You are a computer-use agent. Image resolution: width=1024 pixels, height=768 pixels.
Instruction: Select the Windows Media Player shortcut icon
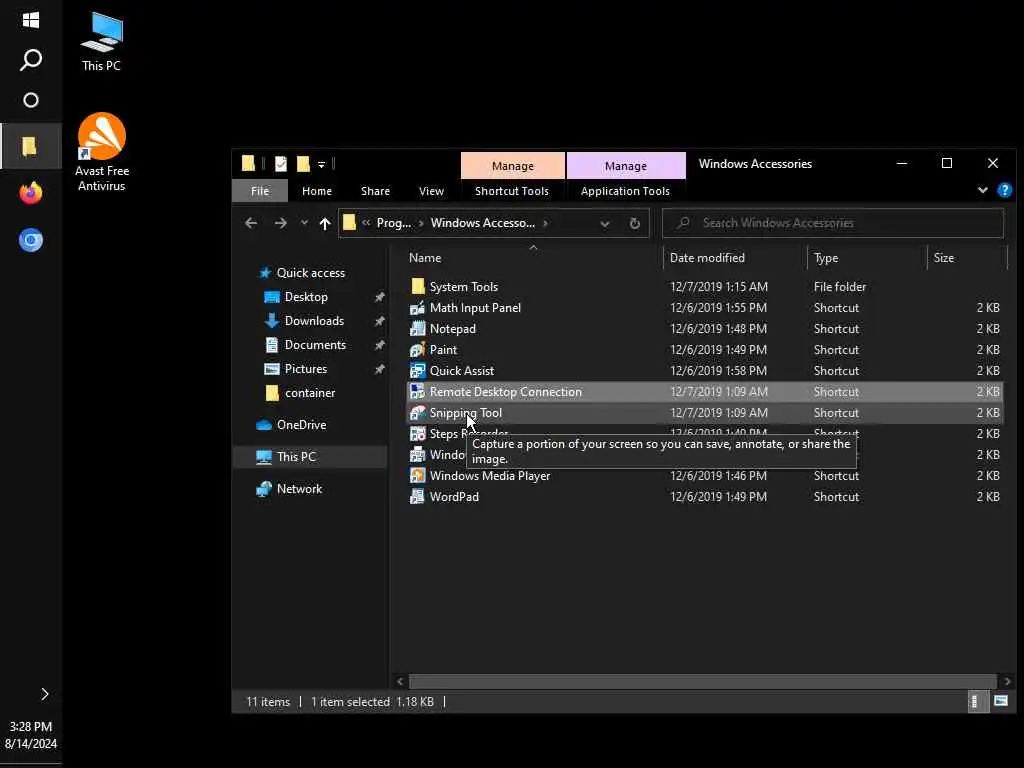click(417, 476)
